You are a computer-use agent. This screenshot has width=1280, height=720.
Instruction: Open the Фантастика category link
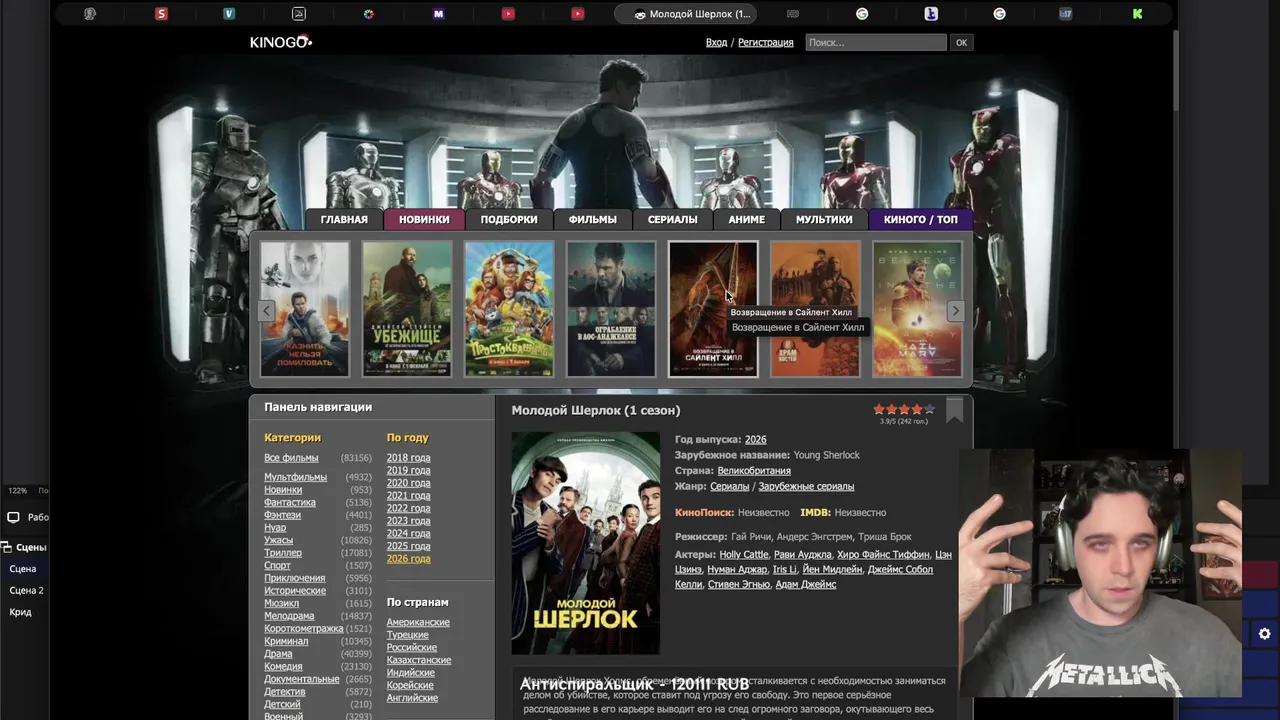click(x=290, y=502)
